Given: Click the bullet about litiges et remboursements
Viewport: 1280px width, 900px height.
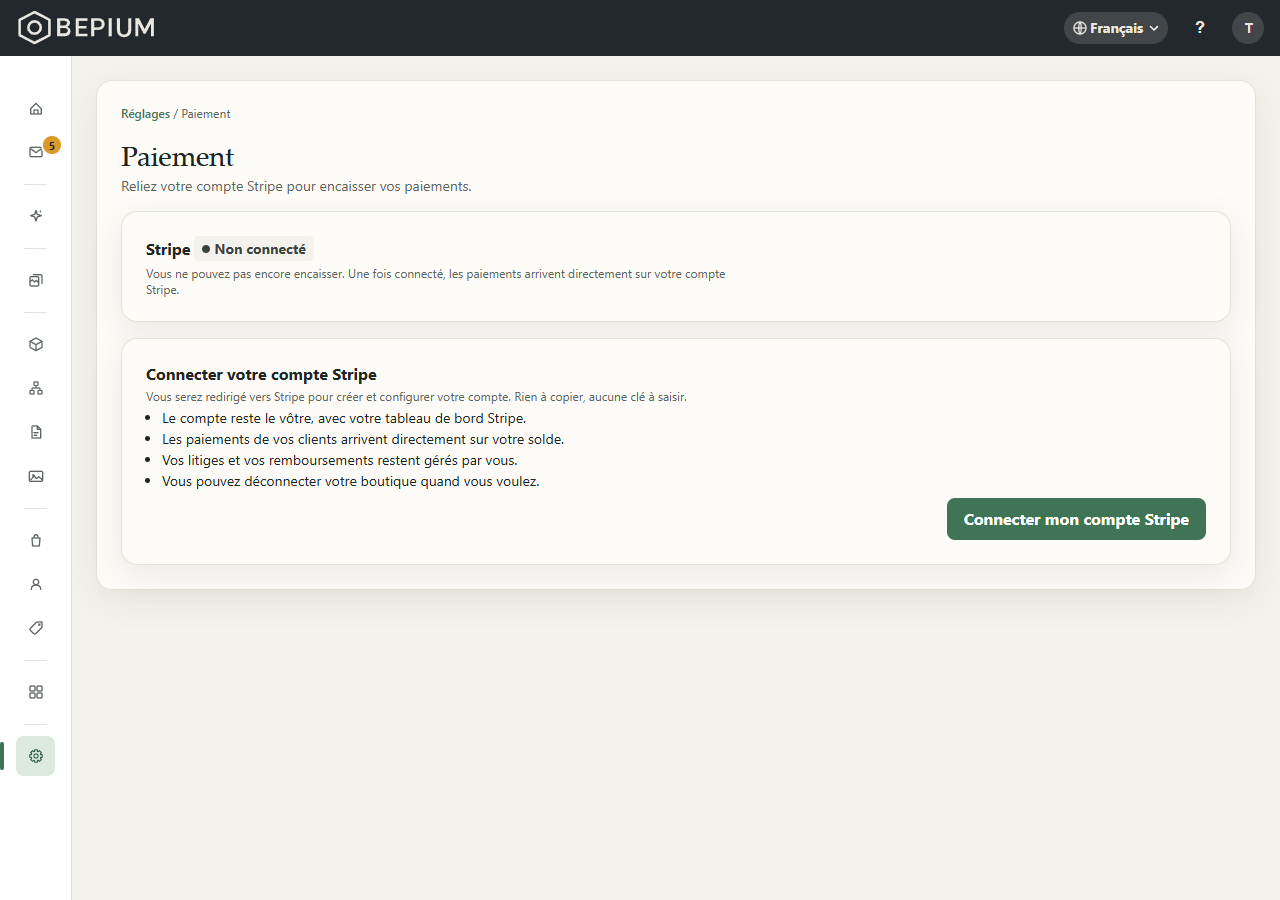Looking at the screenshot, I should (x=340, y=460).
